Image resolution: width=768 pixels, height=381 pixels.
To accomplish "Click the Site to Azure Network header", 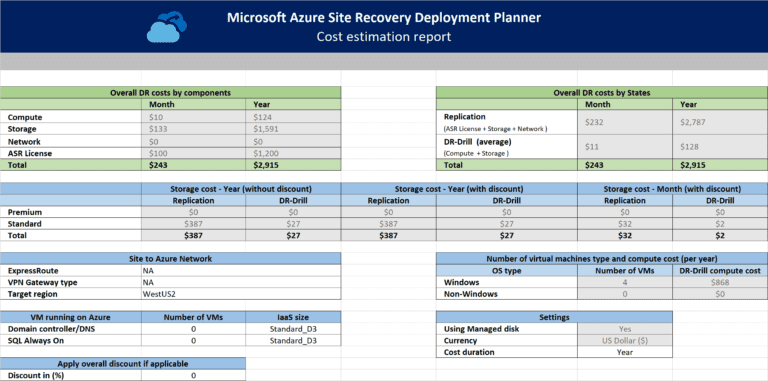I will (170, 259).
